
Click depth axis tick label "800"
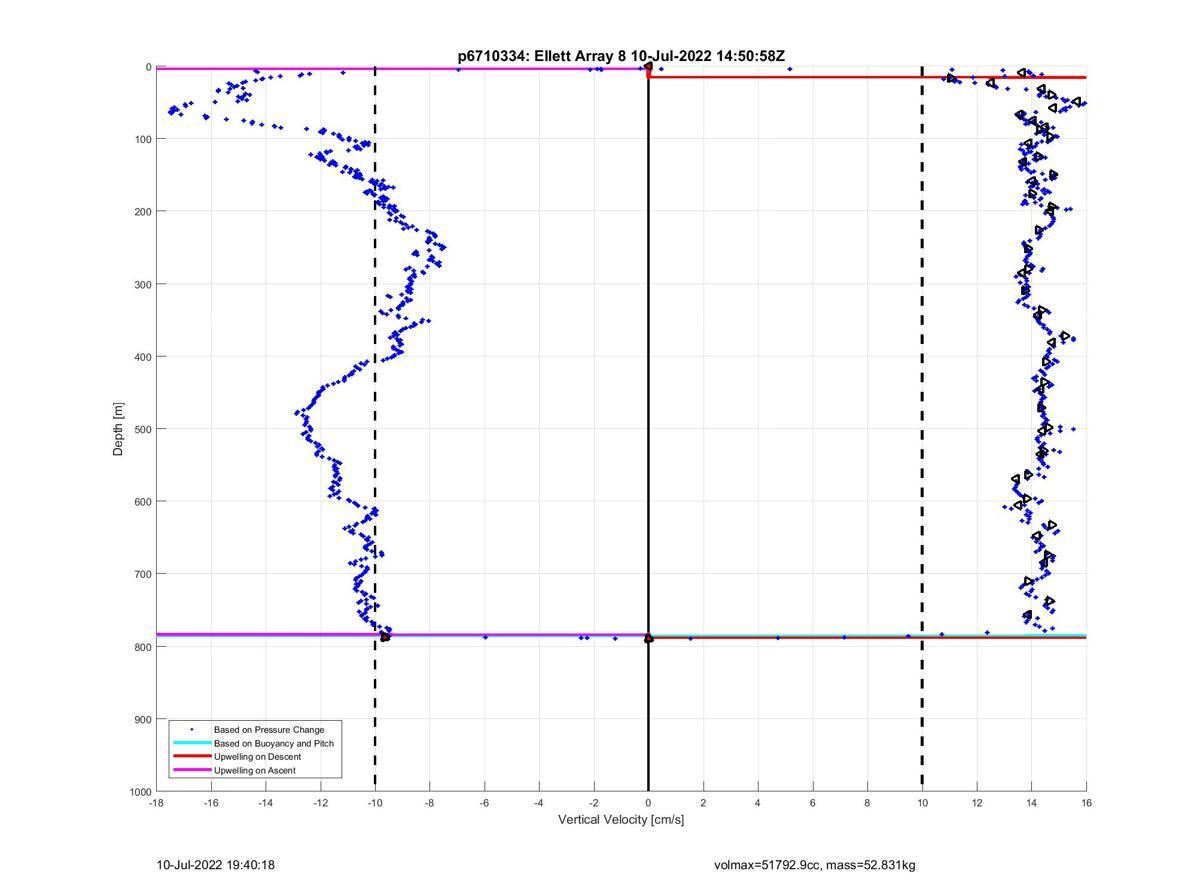point(142,647)
